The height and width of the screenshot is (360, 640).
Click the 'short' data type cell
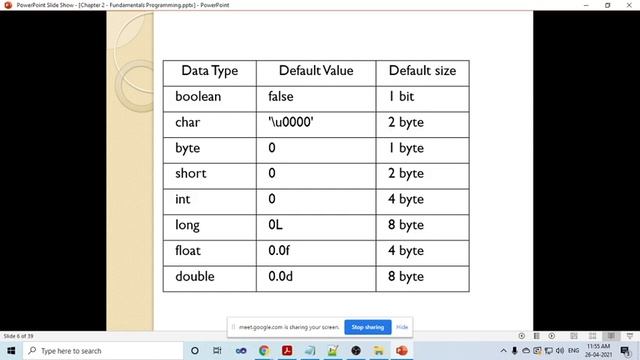point(210,176)
